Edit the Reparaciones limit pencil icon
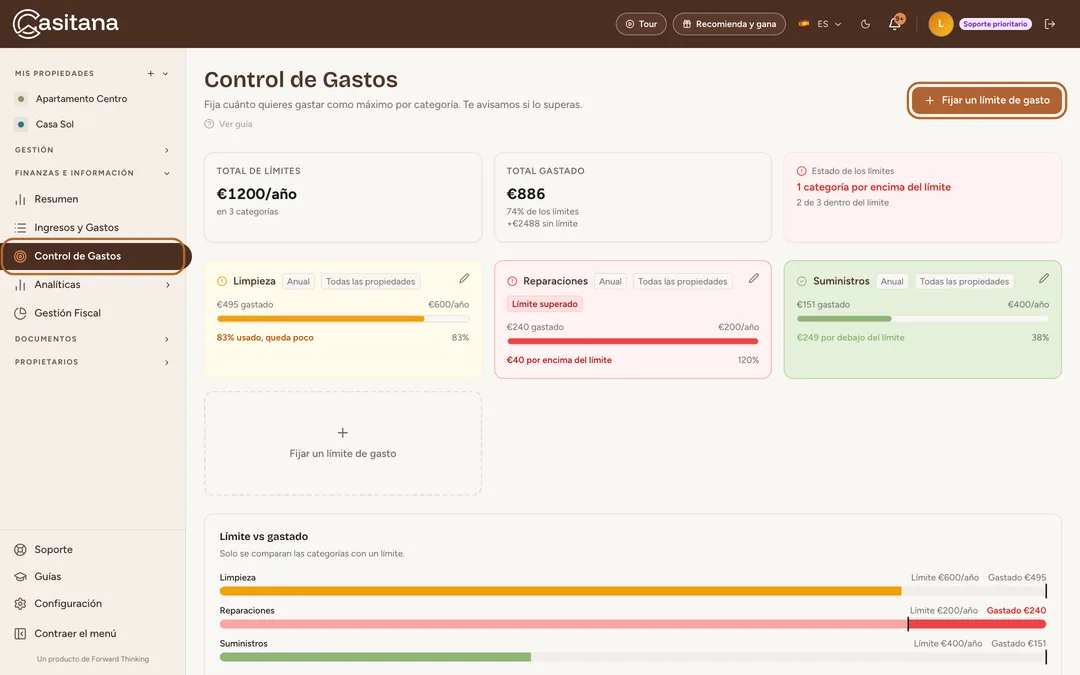 coord(754,278)
